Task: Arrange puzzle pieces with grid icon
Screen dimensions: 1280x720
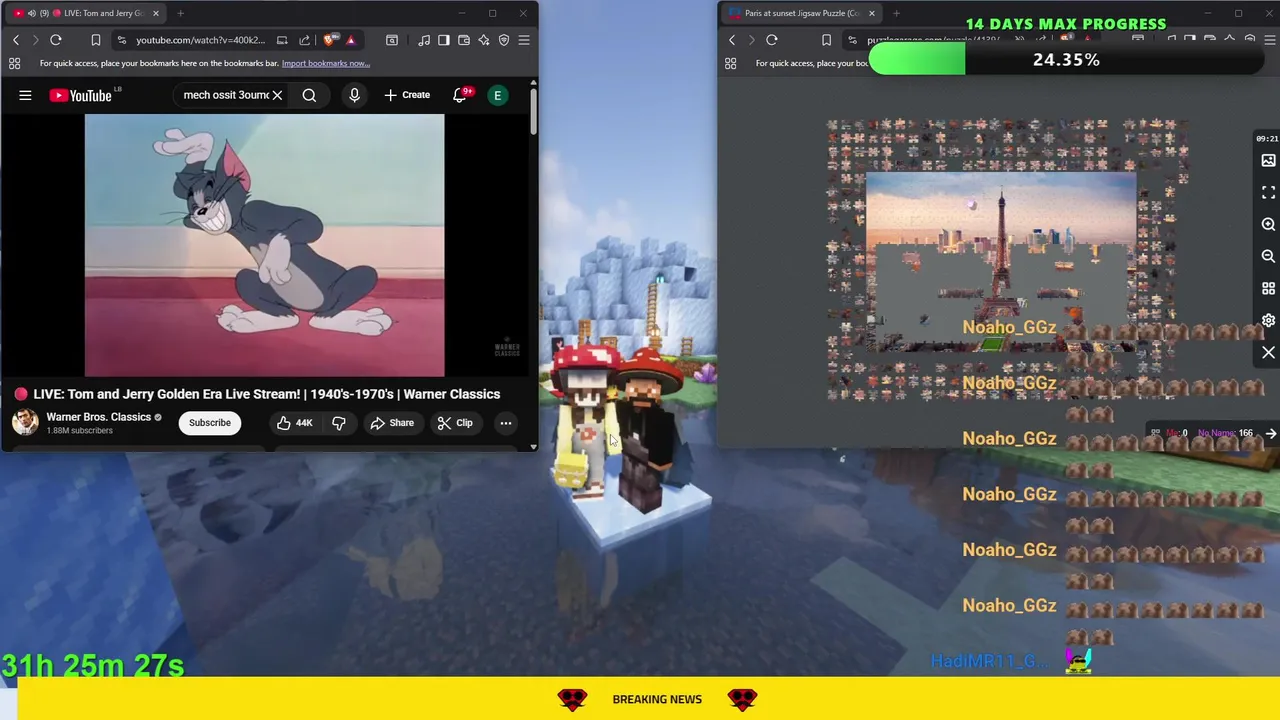Action: click(1268, 288)
